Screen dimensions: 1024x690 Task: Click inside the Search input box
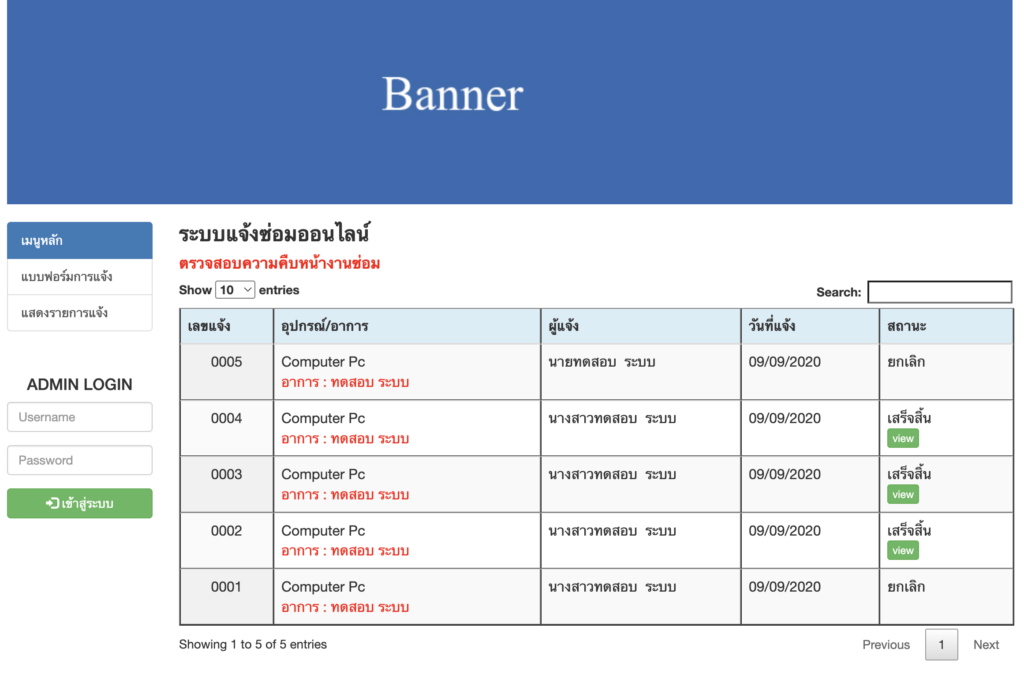coord(940,291)
